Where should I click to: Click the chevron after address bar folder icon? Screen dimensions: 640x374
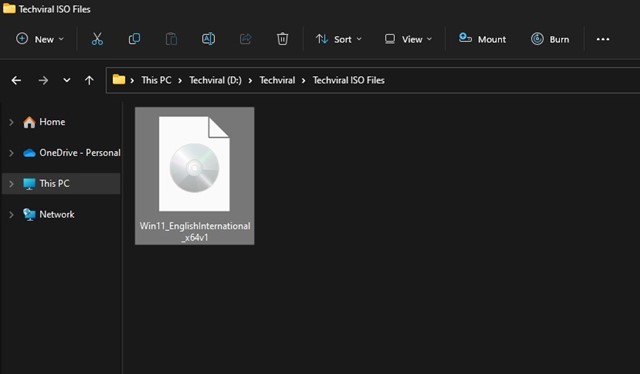132,80
